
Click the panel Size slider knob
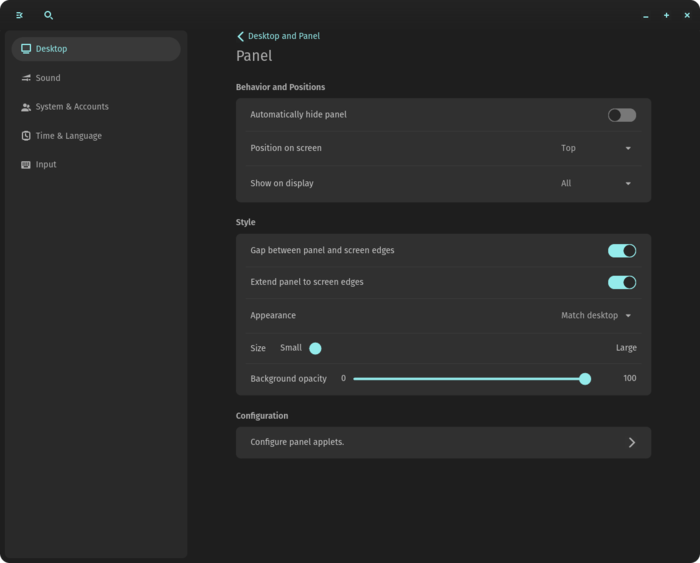click(x=315, y=348)
